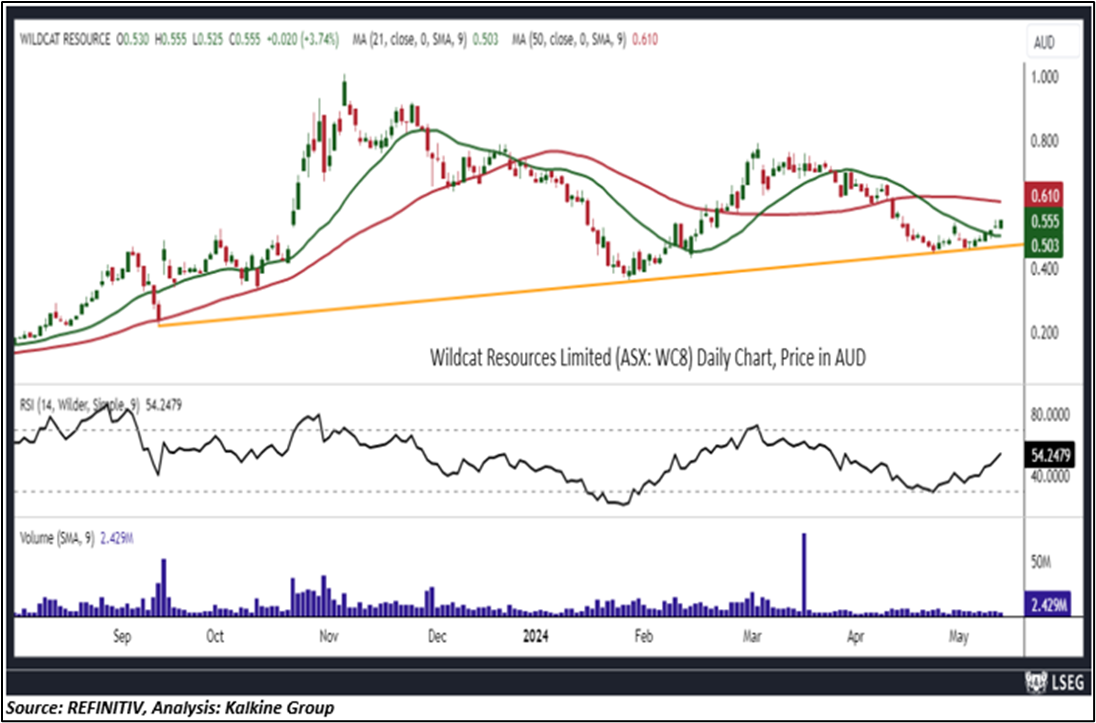The image size is (1096, 723).
Task: Click the 2024 label on time axis
Action: pyautogui.click(x=536, y=638)
